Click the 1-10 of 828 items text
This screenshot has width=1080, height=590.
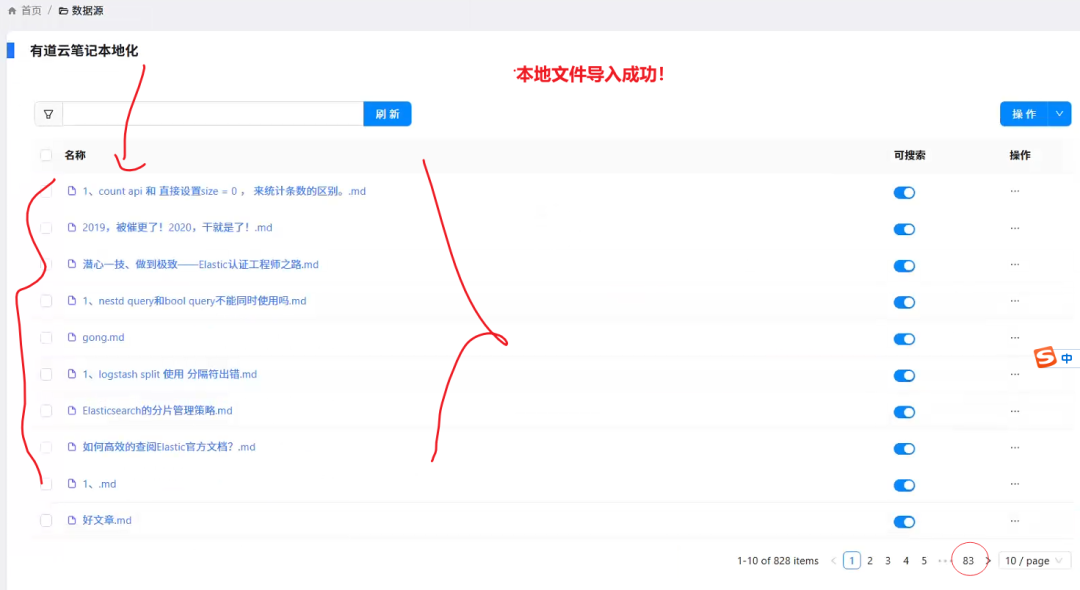click(778, 561)
